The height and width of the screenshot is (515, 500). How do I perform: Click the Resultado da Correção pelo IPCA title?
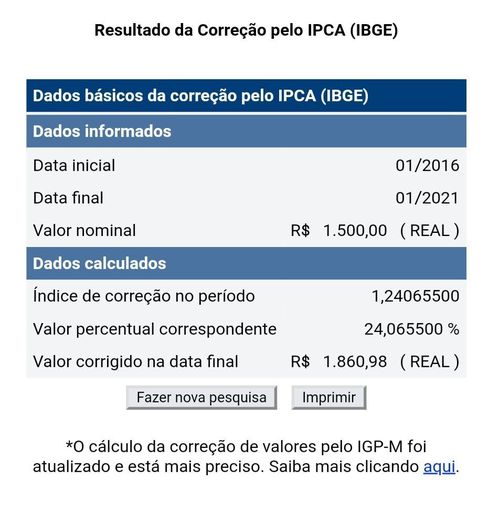click(246, 30)
